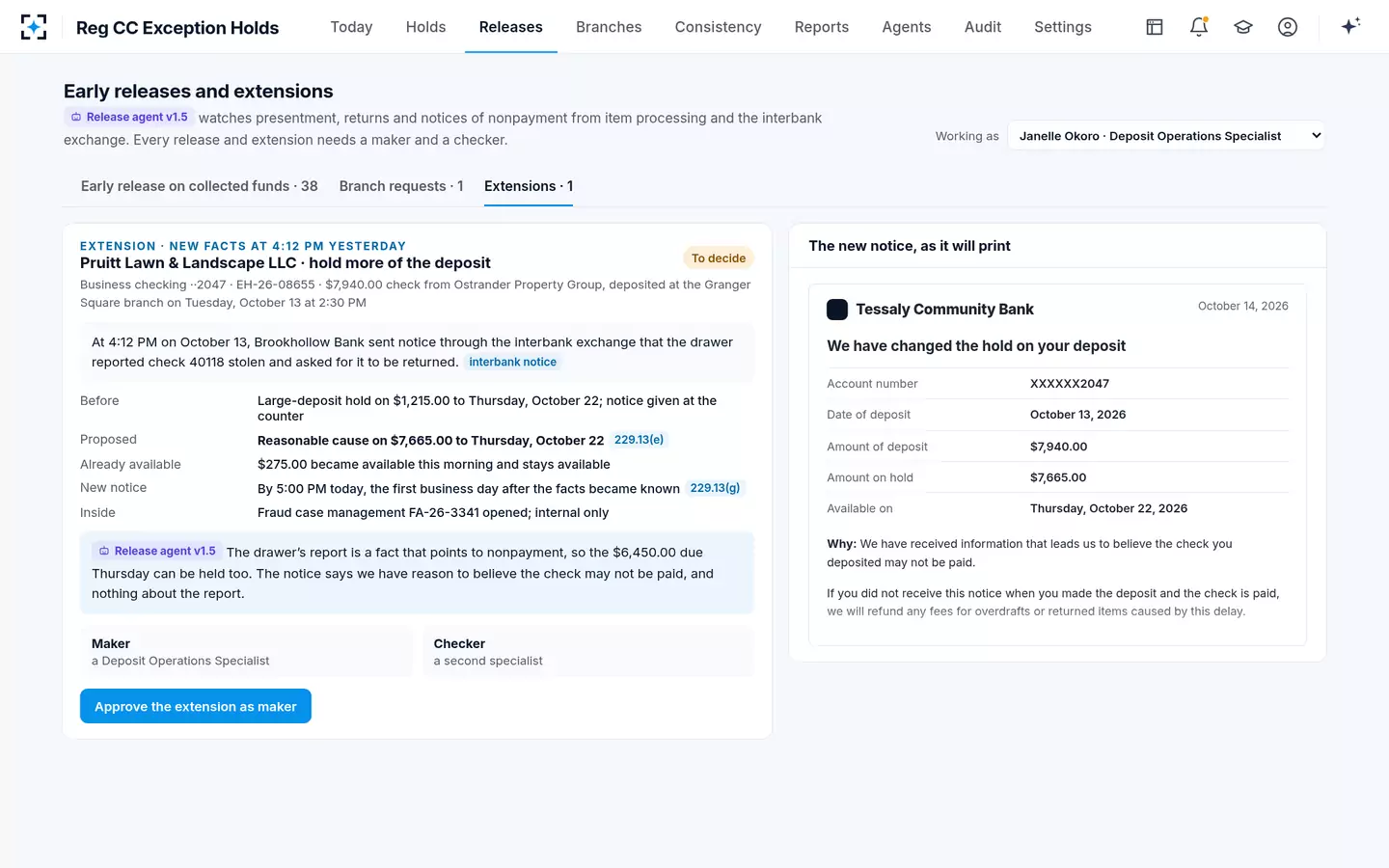1389x868 pixels.
Task: Click the Reg CC app logo icon
Action: pos(34,27)
